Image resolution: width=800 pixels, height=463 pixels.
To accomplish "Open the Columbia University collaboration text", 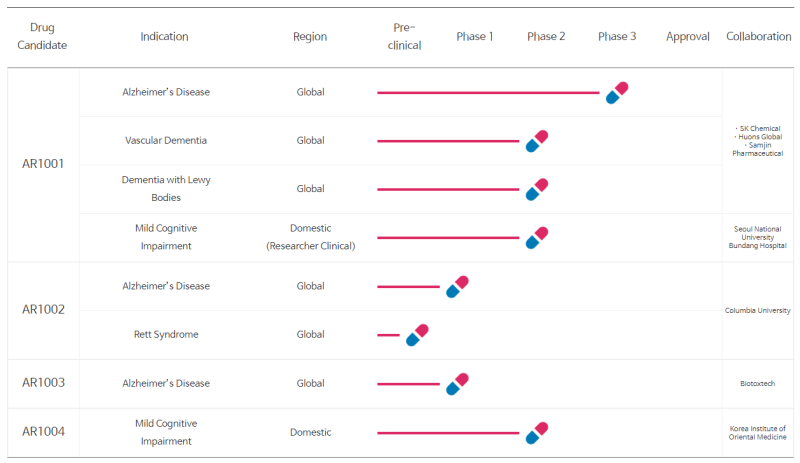I will click(x=758, y=310).
